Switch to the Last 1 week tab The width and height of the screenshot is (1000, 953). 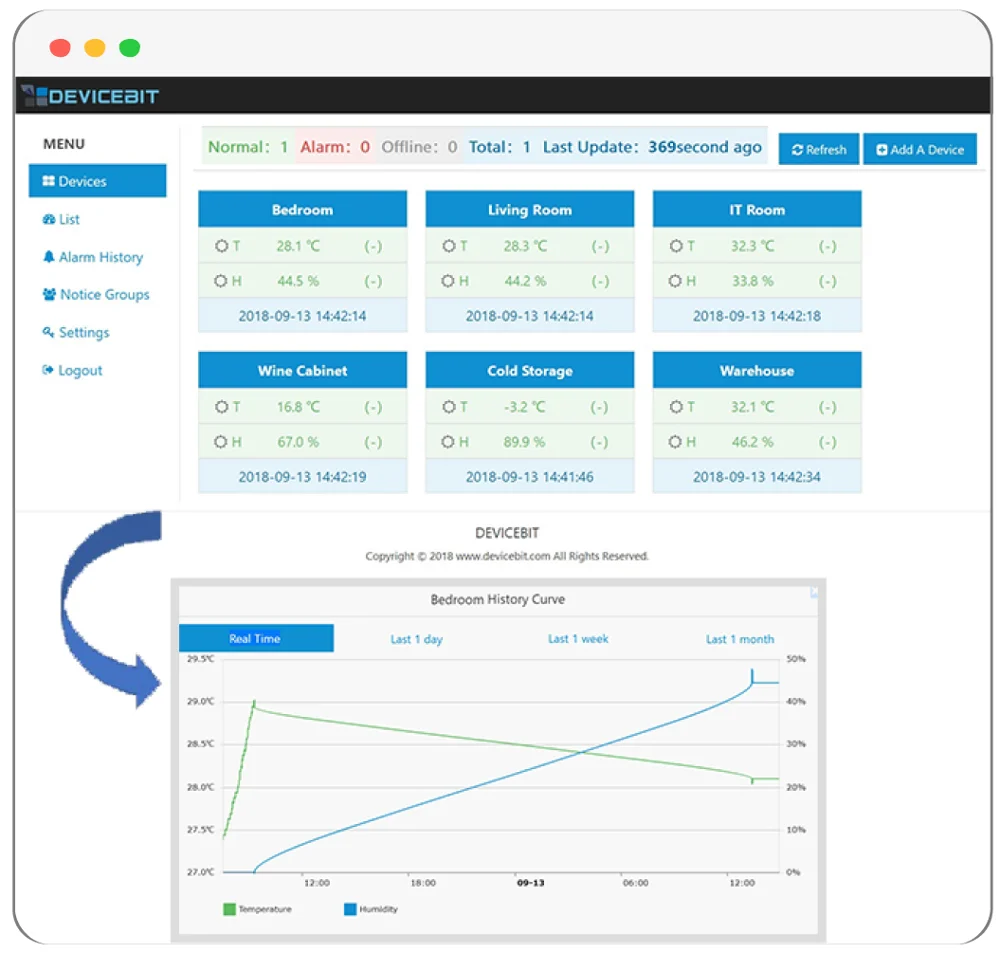click(x=578, y=639)
